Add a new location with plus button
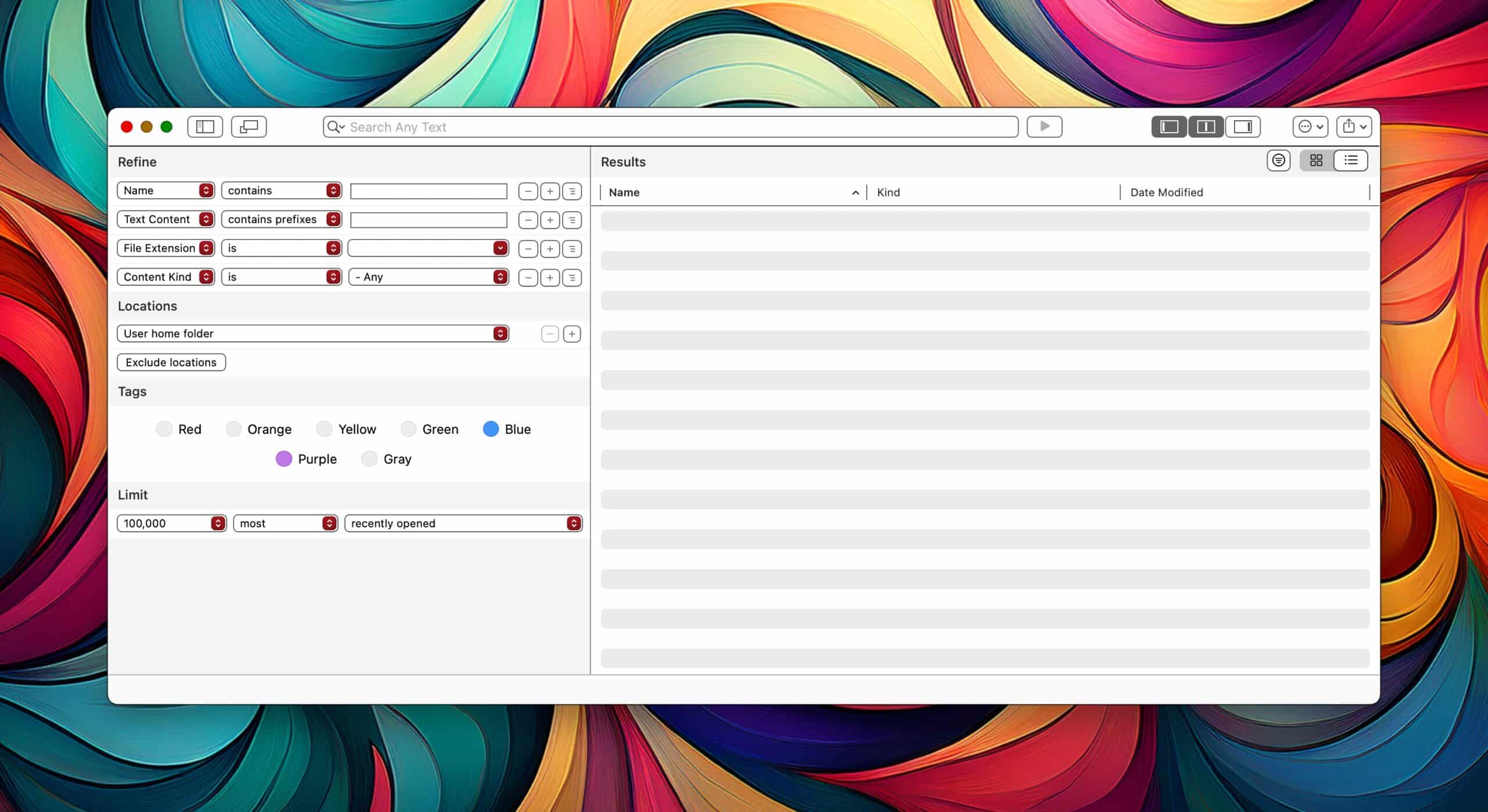Image resolution: width=1488 pixels, height=812 pixels. click(x=572, y=334)
